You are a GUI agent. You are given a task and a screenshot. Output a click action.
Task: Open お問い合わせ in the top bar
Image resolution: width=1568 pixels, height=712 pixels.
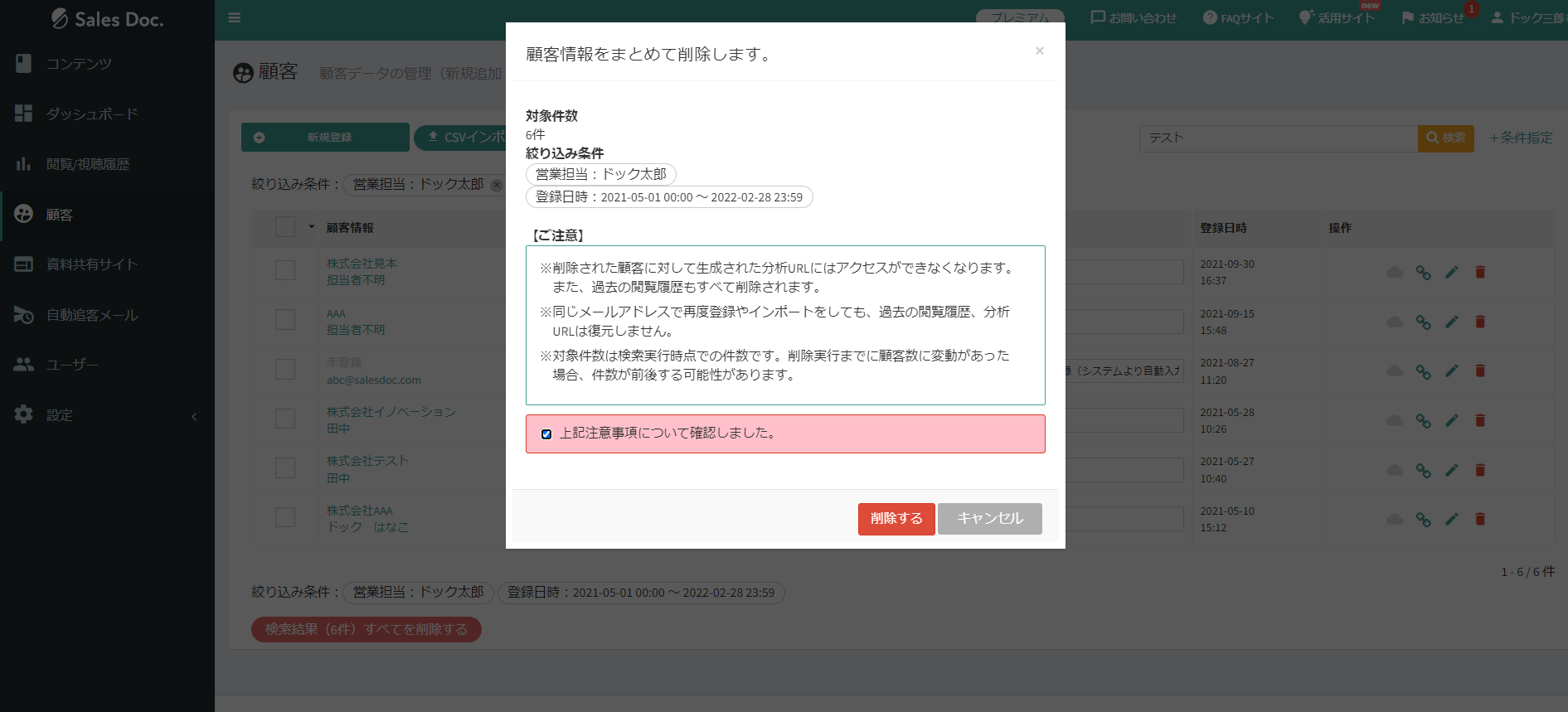point(1134,17)
